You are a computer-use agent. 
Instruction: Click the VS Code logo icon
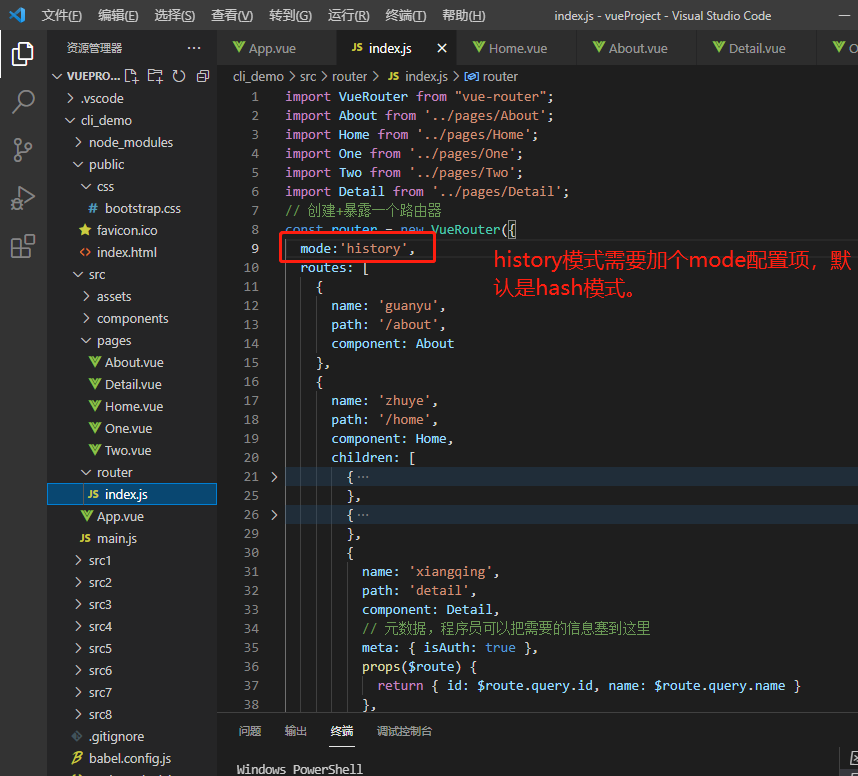[18, 15]
